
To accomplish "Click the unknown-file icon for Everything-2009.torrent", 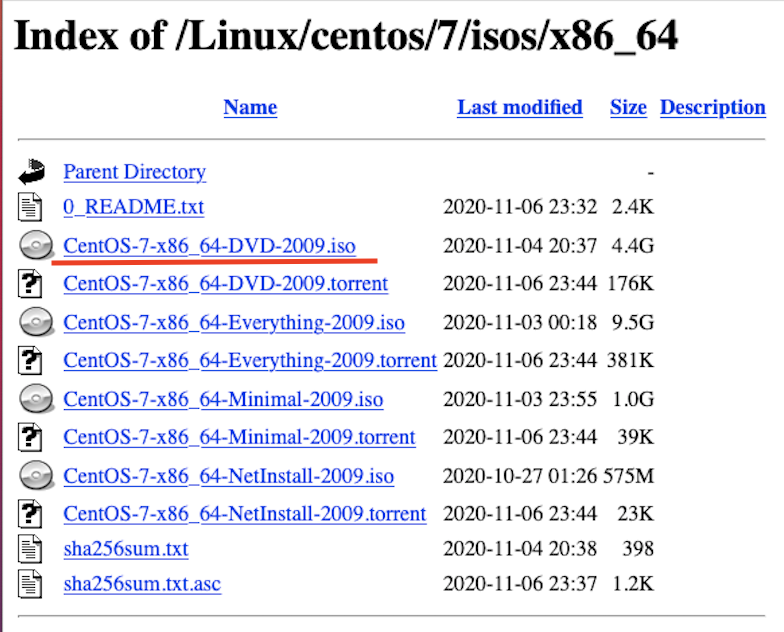I will point(30,360).
